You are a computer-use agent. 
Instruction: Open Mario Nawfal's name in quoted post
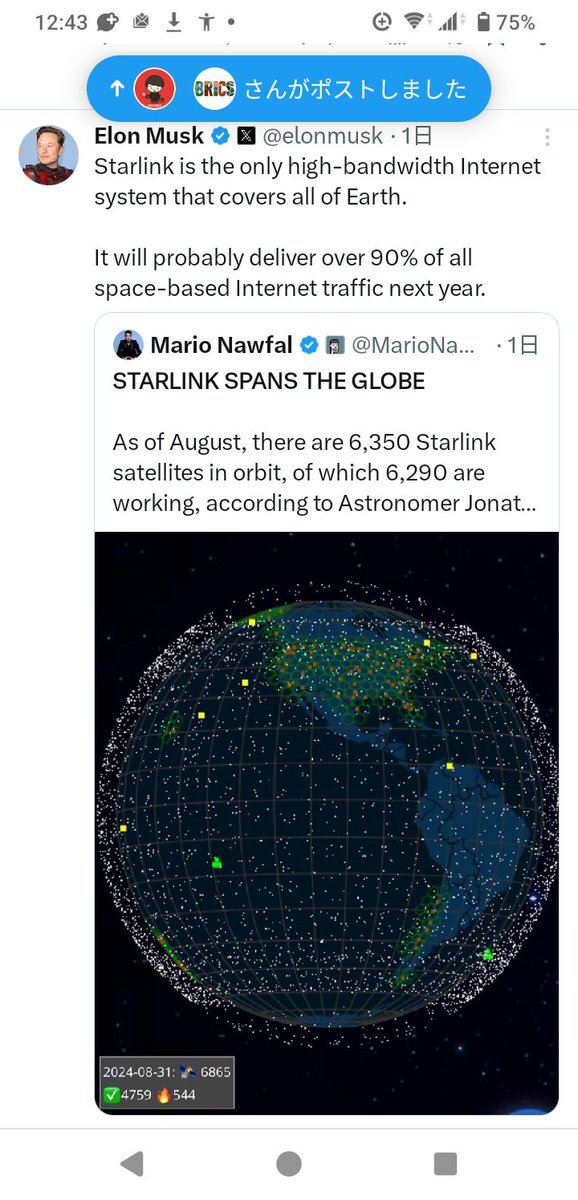pos(221,345)
